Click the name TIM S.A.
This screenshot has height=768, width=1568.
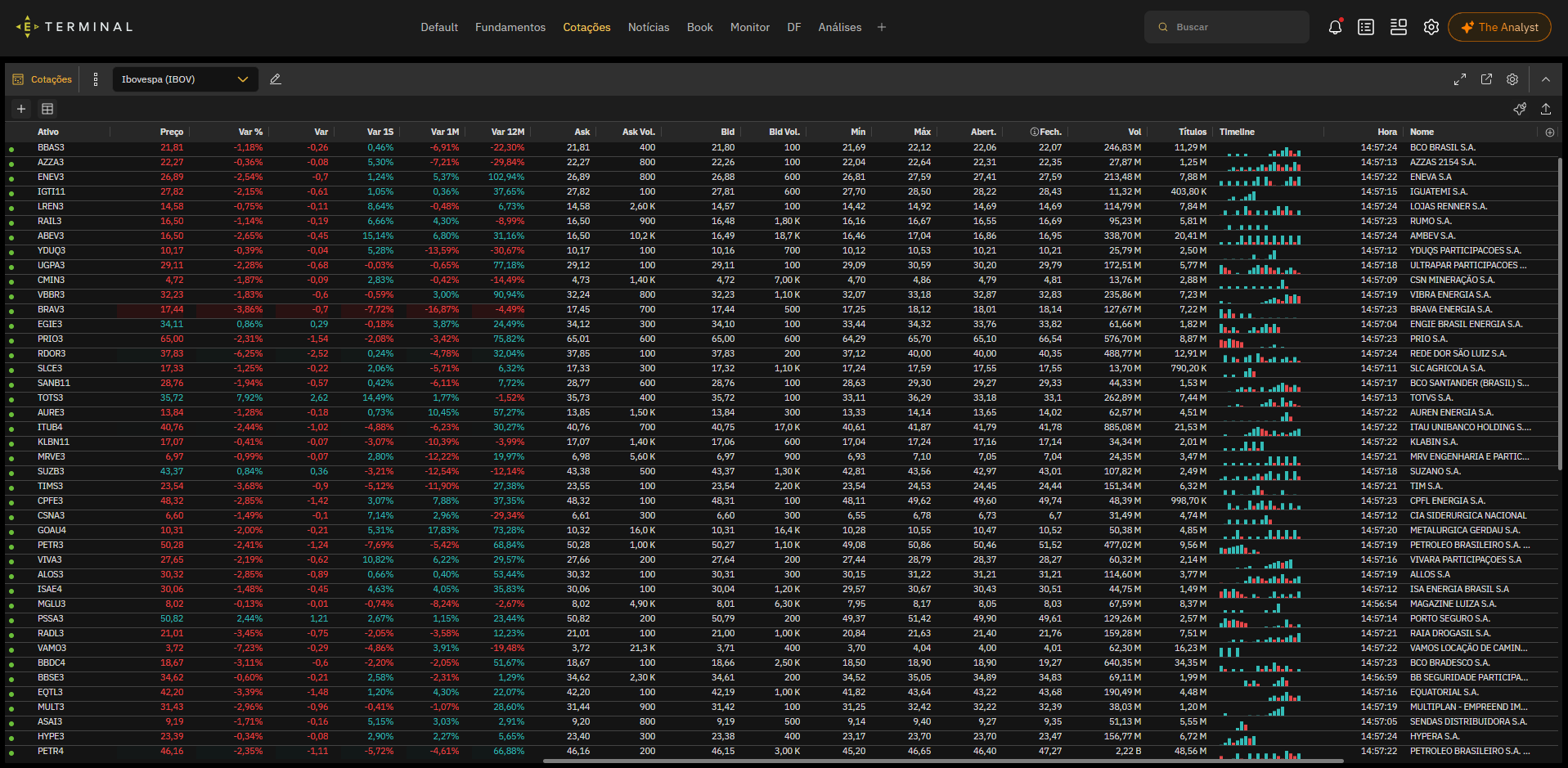(x=1426, y=487)
